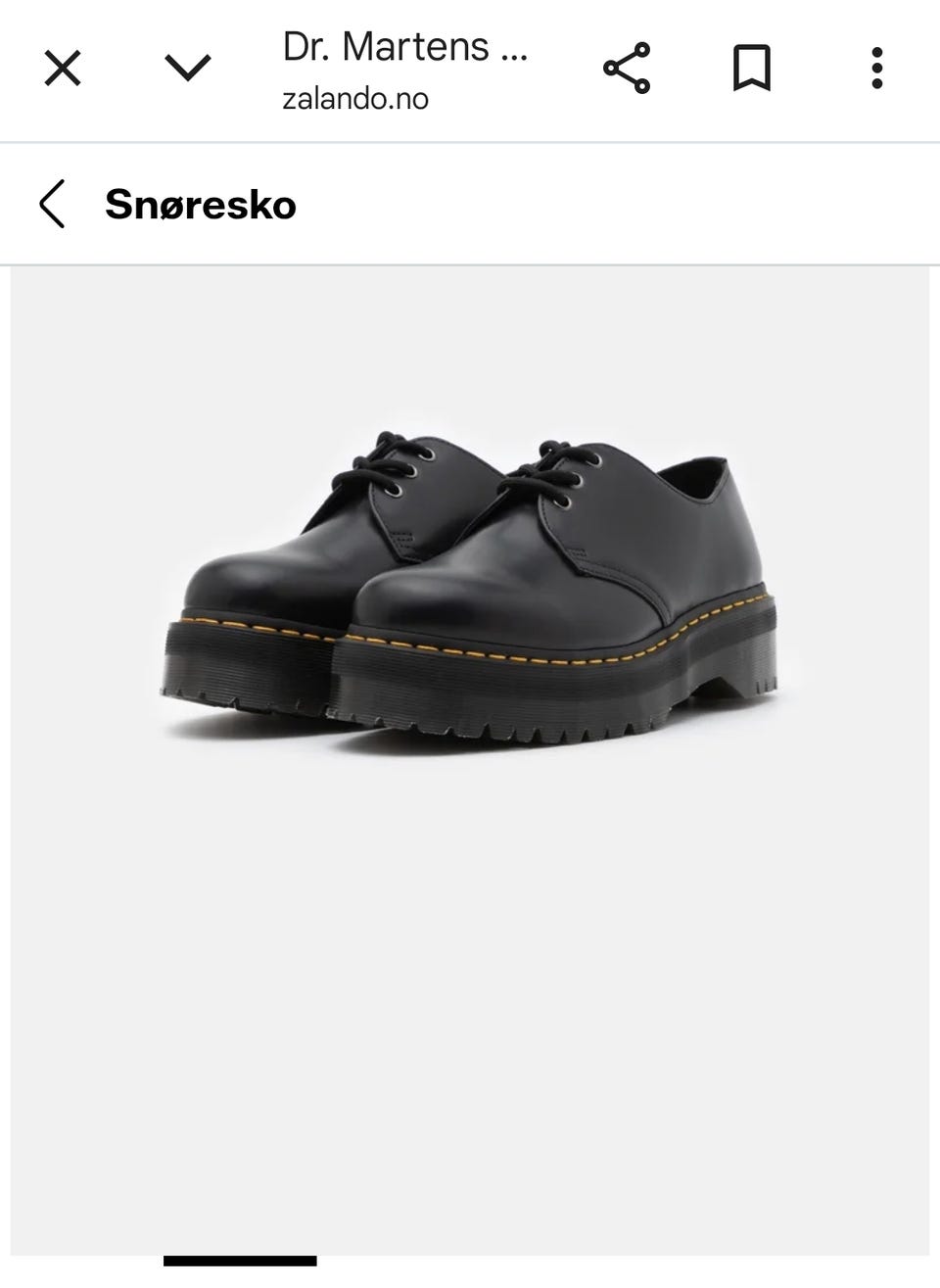Image resolution: width=940 pixels, height=1288 pixels.
Task: Tap the Snøresko category heading
Action: (201, 205)
